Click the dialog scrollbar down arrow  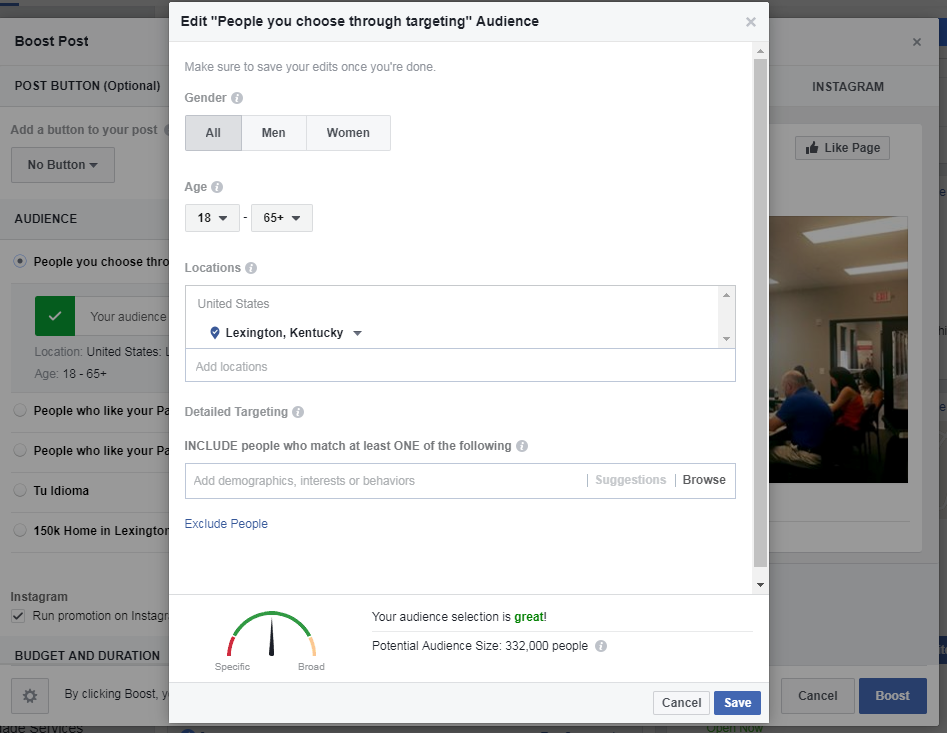tap(760, 584)
